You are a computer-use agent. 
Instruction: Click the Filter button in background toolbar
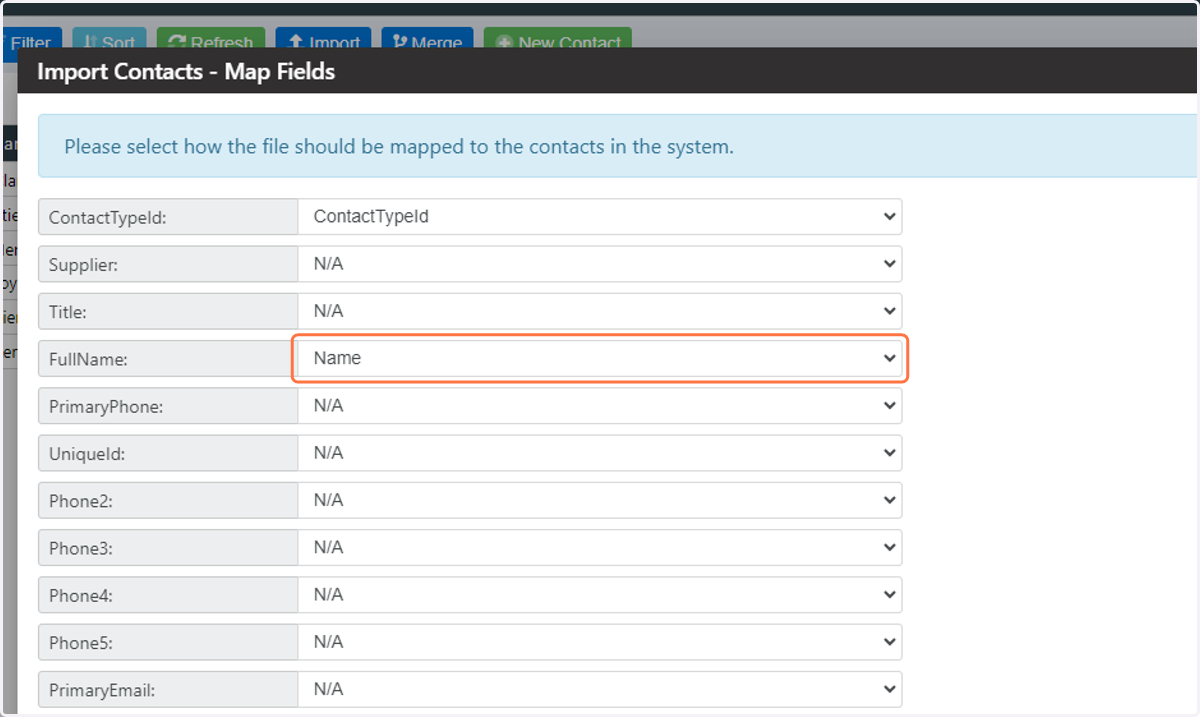(x=30, y=40)
